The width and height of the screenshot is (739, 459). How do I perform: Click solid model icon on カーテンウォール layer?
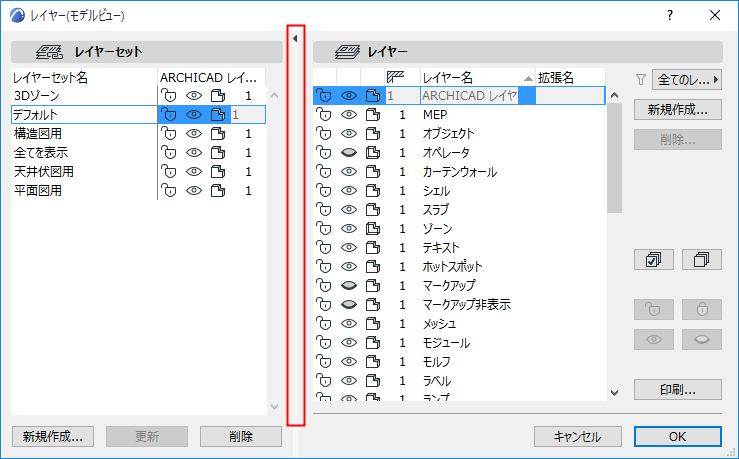373,172
